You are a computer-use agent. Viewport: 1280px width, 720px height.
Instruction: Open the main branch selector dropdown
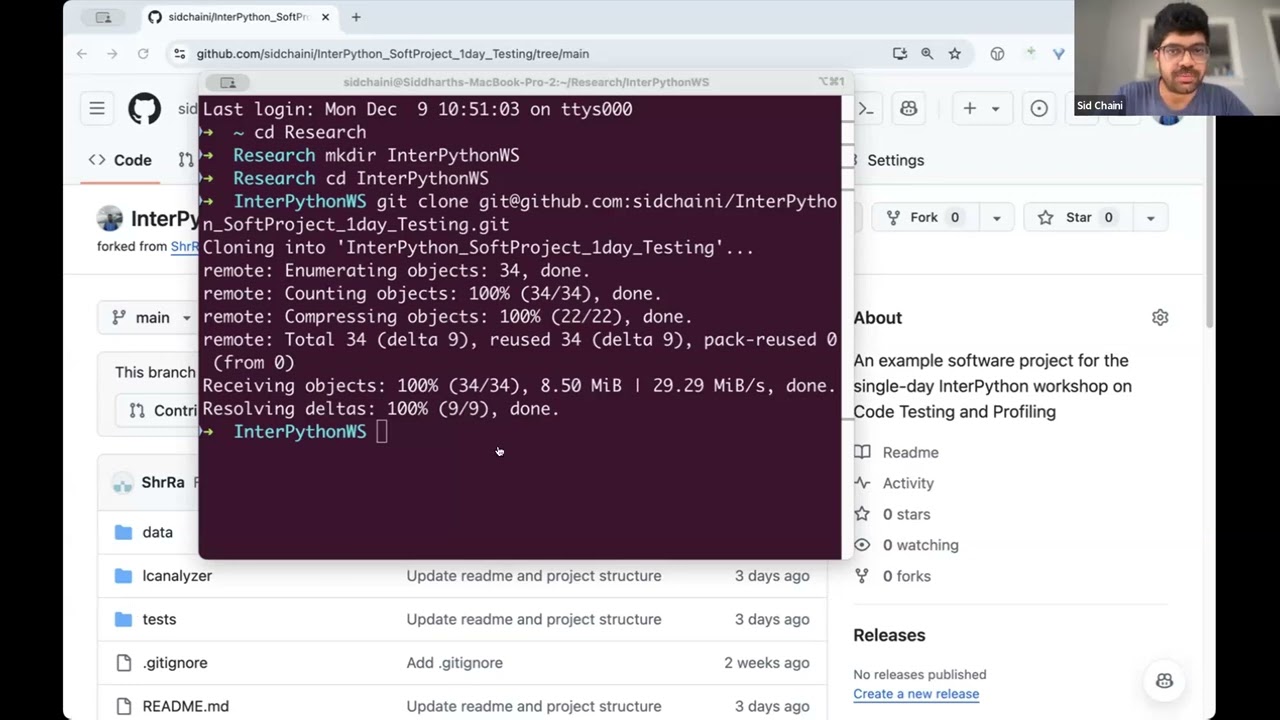[152, 317]
